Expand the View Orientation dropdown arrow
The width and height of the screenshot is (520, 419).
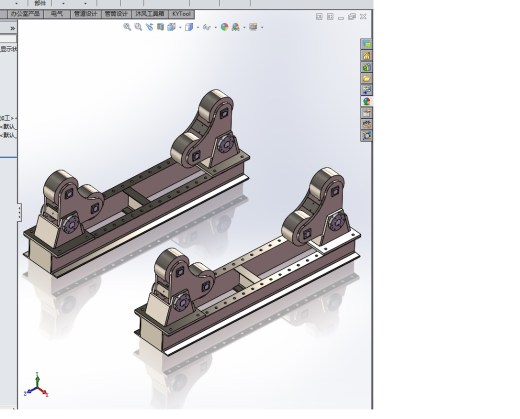pos(180,27)
